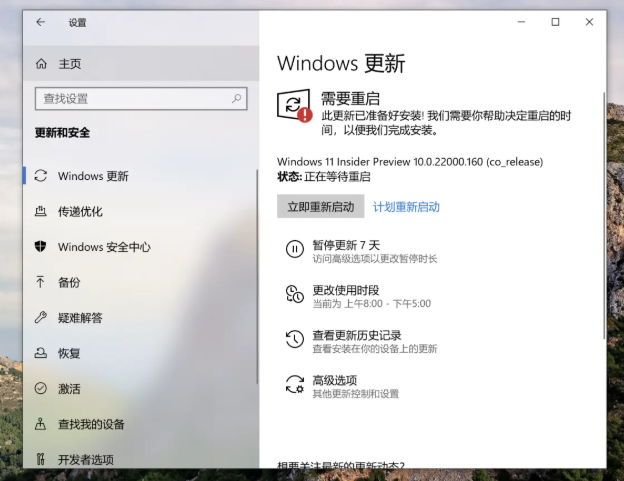Click the 开发者选项 tools icon
This screenshot has height=481, width=624.
(40, 459)
